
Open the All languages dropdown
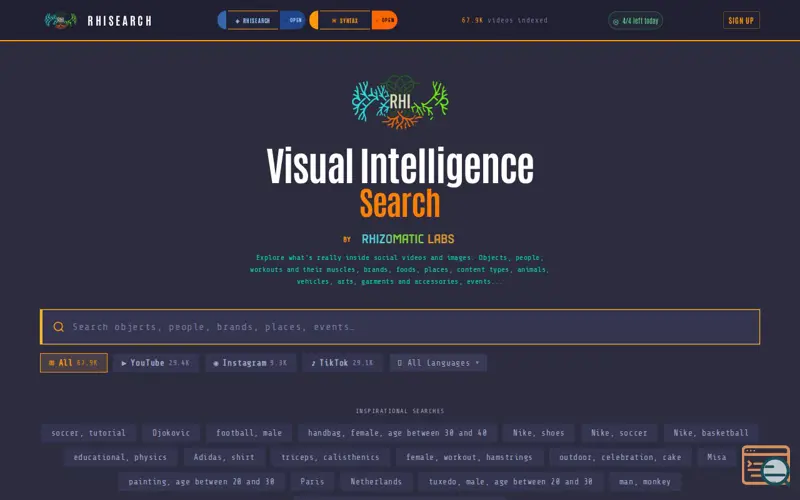pos(438,363)
